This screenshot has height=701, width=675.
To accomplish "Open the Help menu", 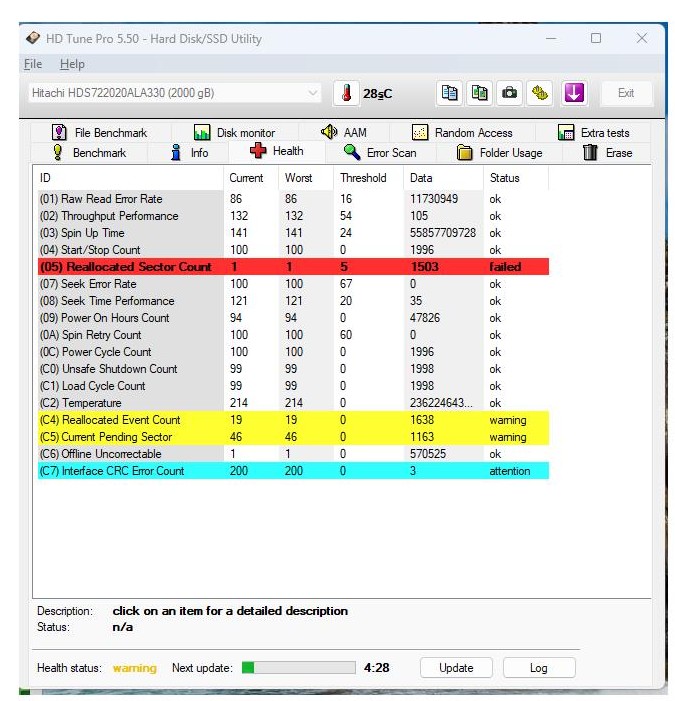I will (x=72, y=64).
